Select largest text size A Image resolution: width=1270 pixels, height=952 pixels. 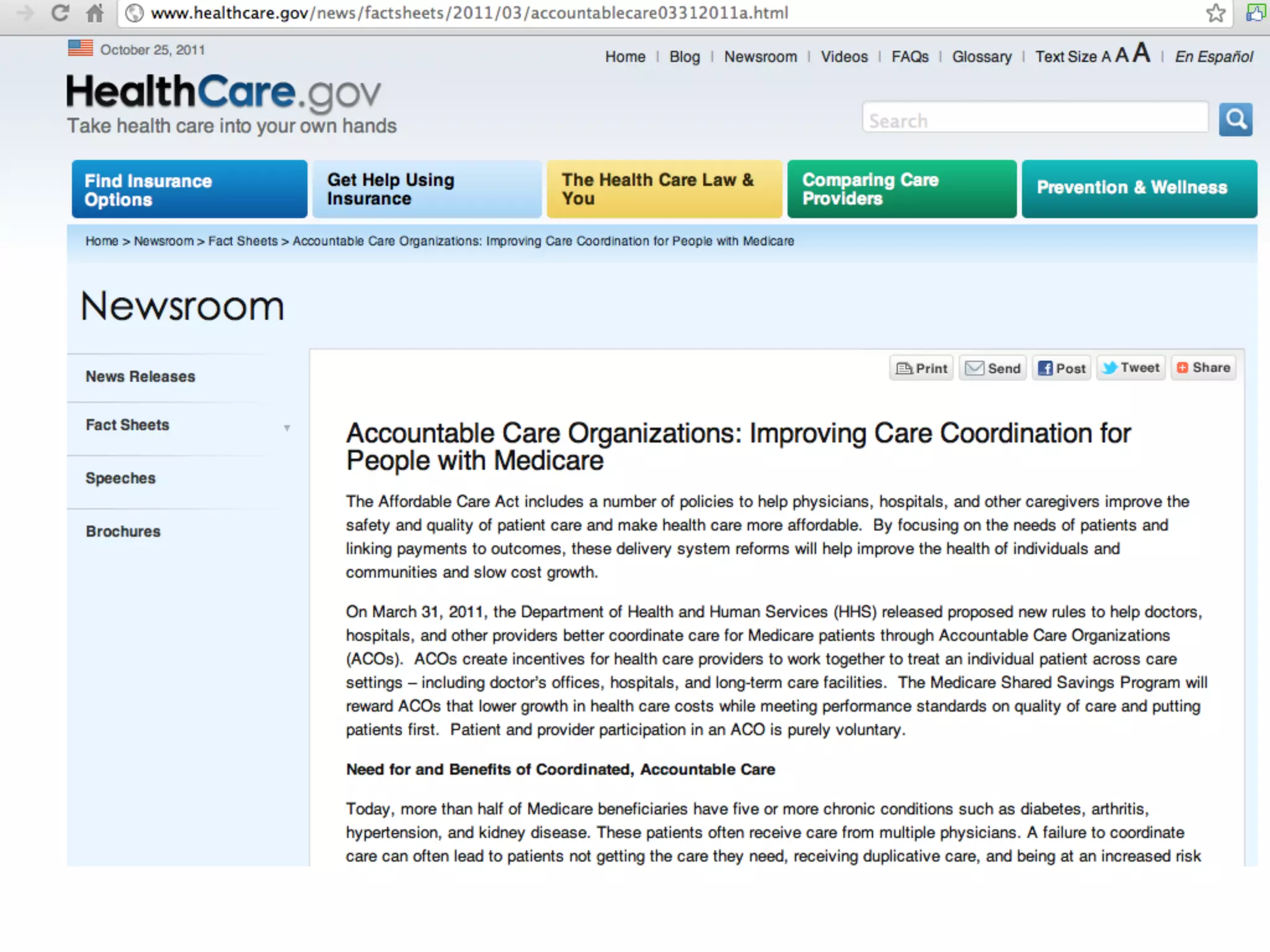(1141, 53)
